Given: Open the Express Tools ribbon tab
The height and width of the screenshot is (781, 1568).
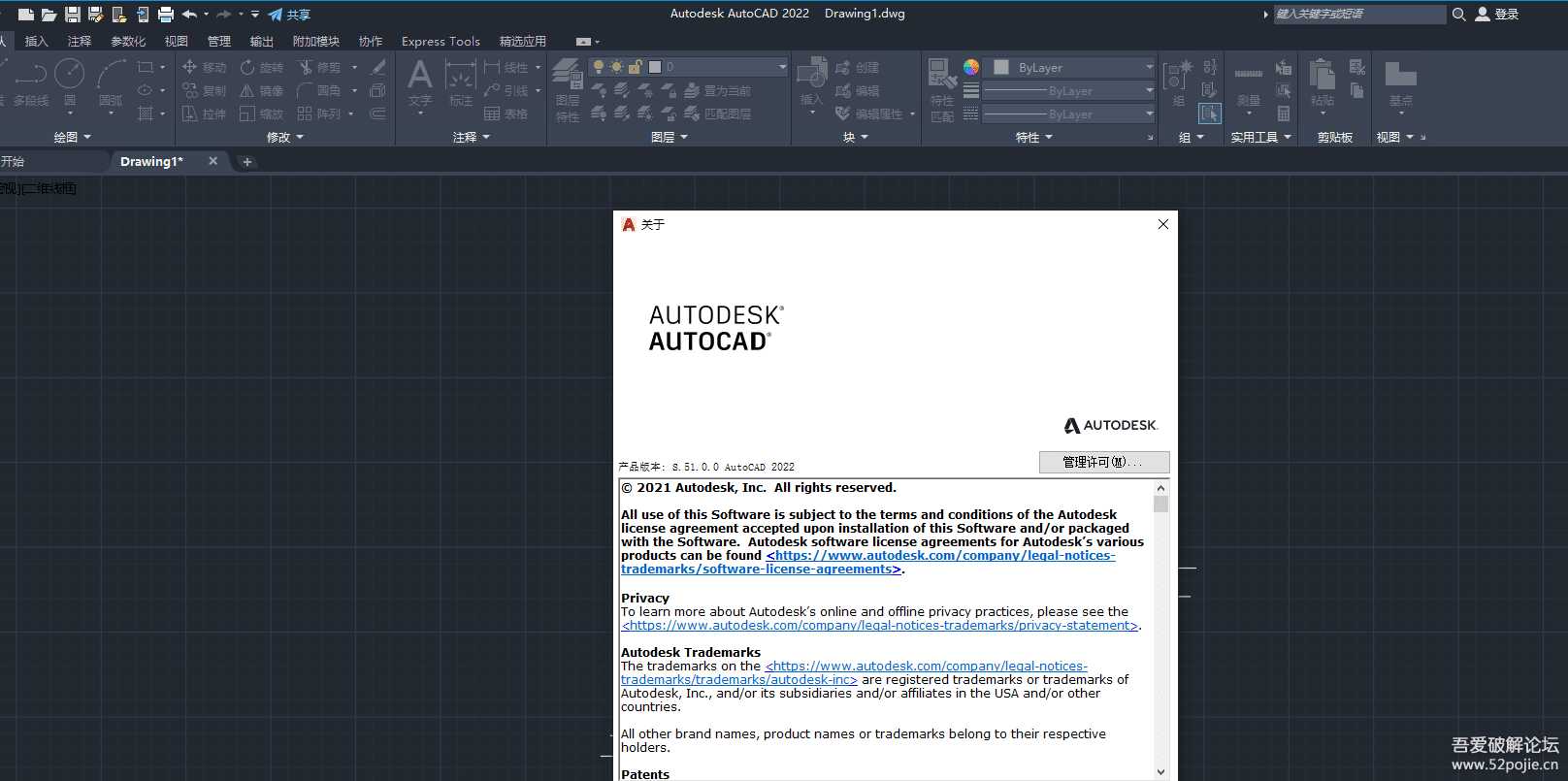Looking at the screenshot, I should click(441, 42).
